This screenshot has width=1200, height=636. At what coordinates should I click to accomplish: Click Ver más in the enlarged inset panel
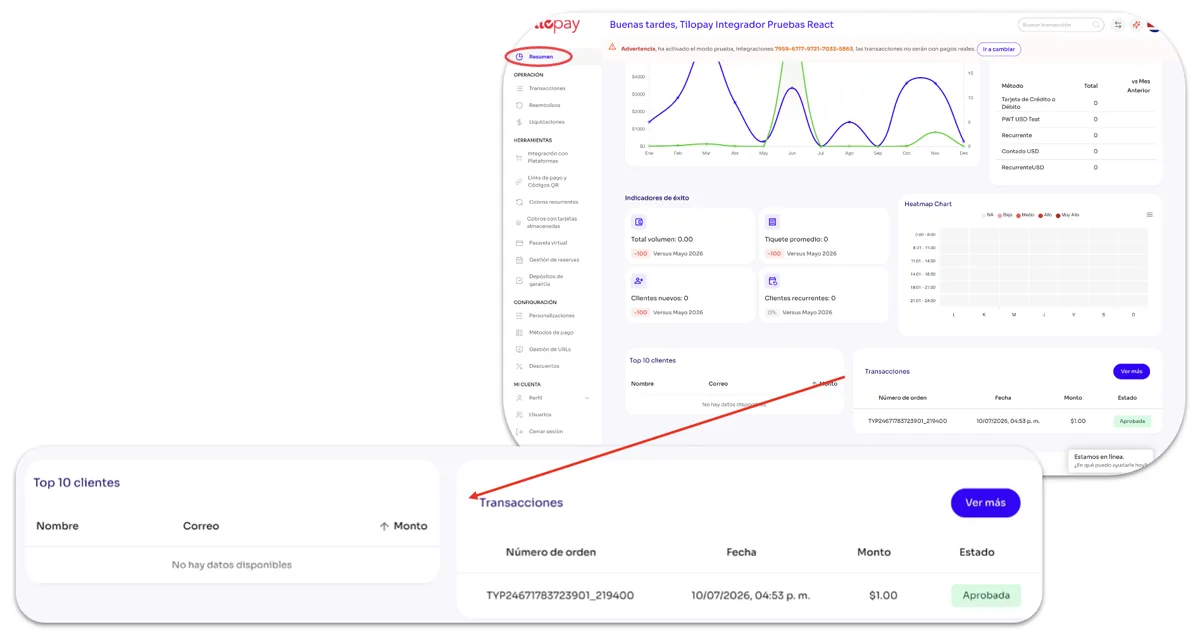985,503
